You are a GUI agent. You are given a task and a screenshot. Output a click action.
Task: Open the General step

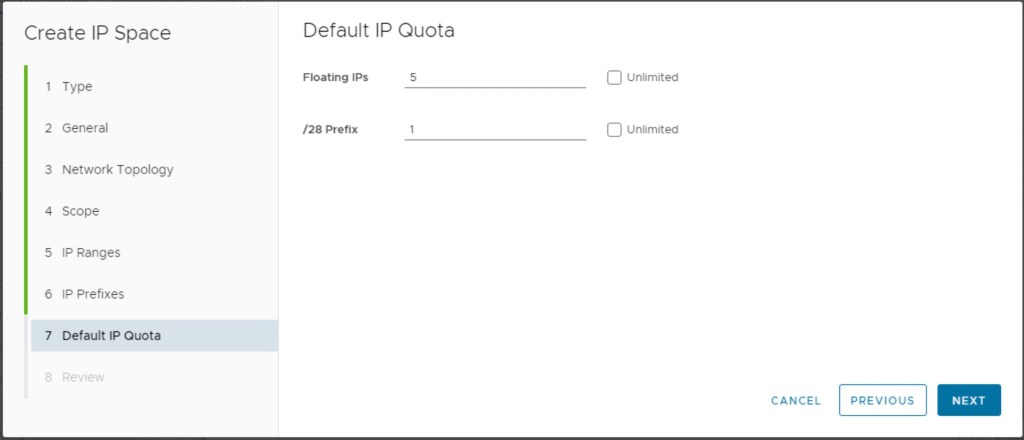click(x=84, y=128)
